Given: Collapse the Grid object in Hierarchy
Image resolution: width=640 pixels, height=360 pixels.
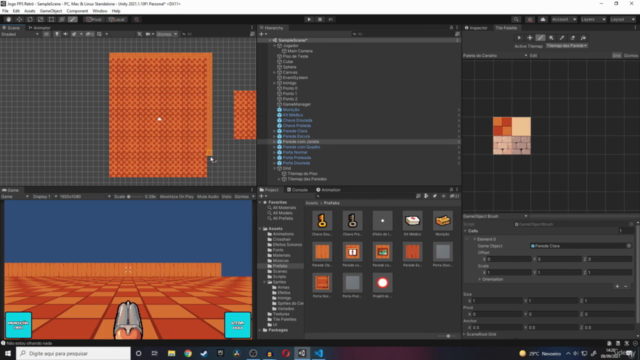Looking at the screenshot, I should [x=275, y=169].
